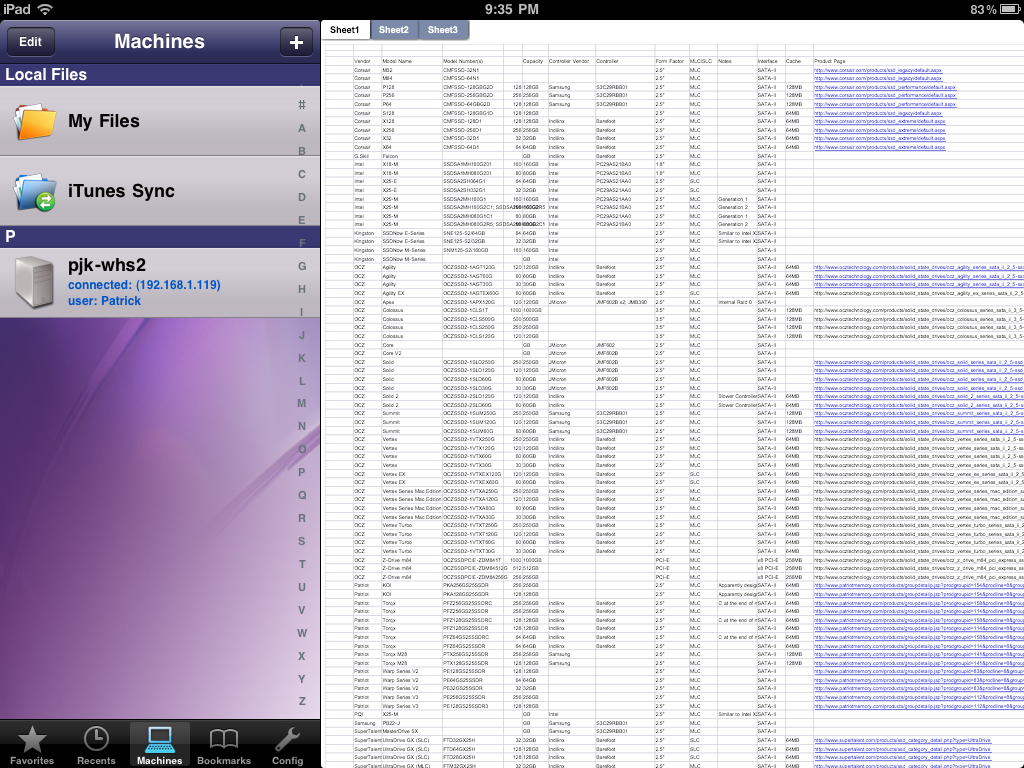The image size is (1024, 768).
Task: Open the Bookmarks tab
Action: point(223,746)
